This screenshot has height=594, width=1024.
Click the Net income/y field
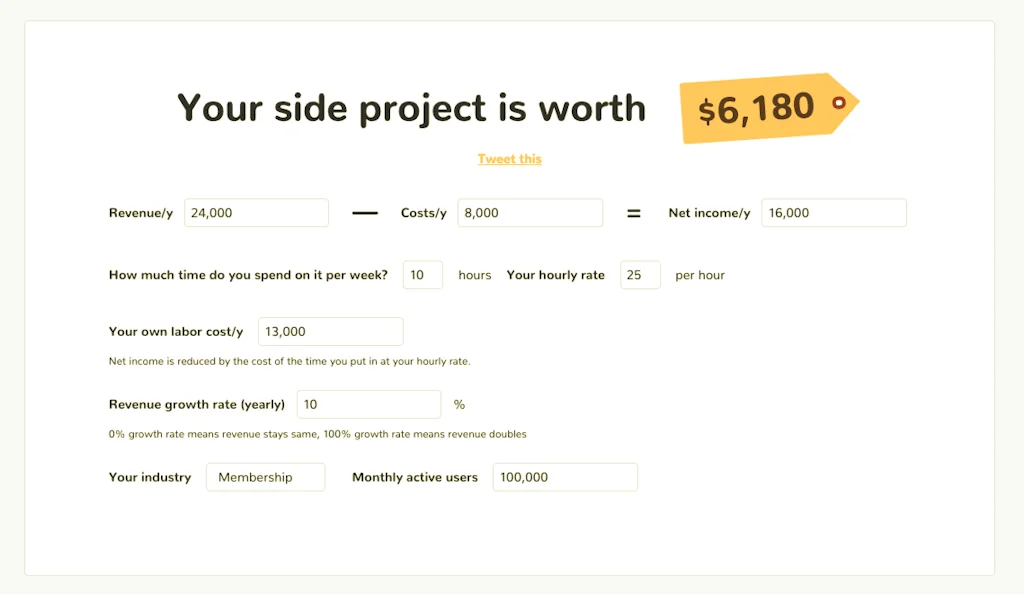pos(833,212)
